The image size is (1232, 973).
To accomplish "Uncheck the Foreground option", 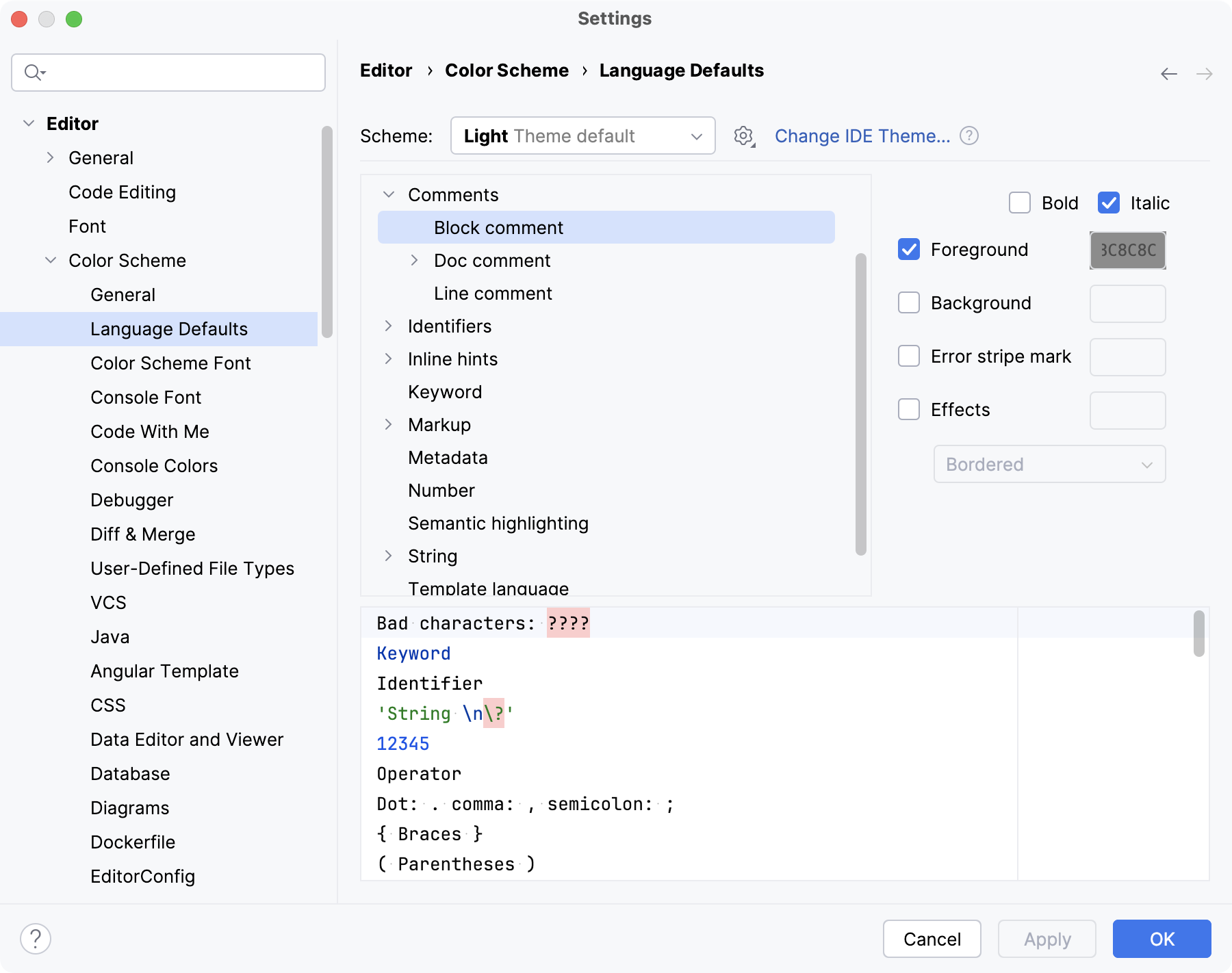I will (909, 249).
